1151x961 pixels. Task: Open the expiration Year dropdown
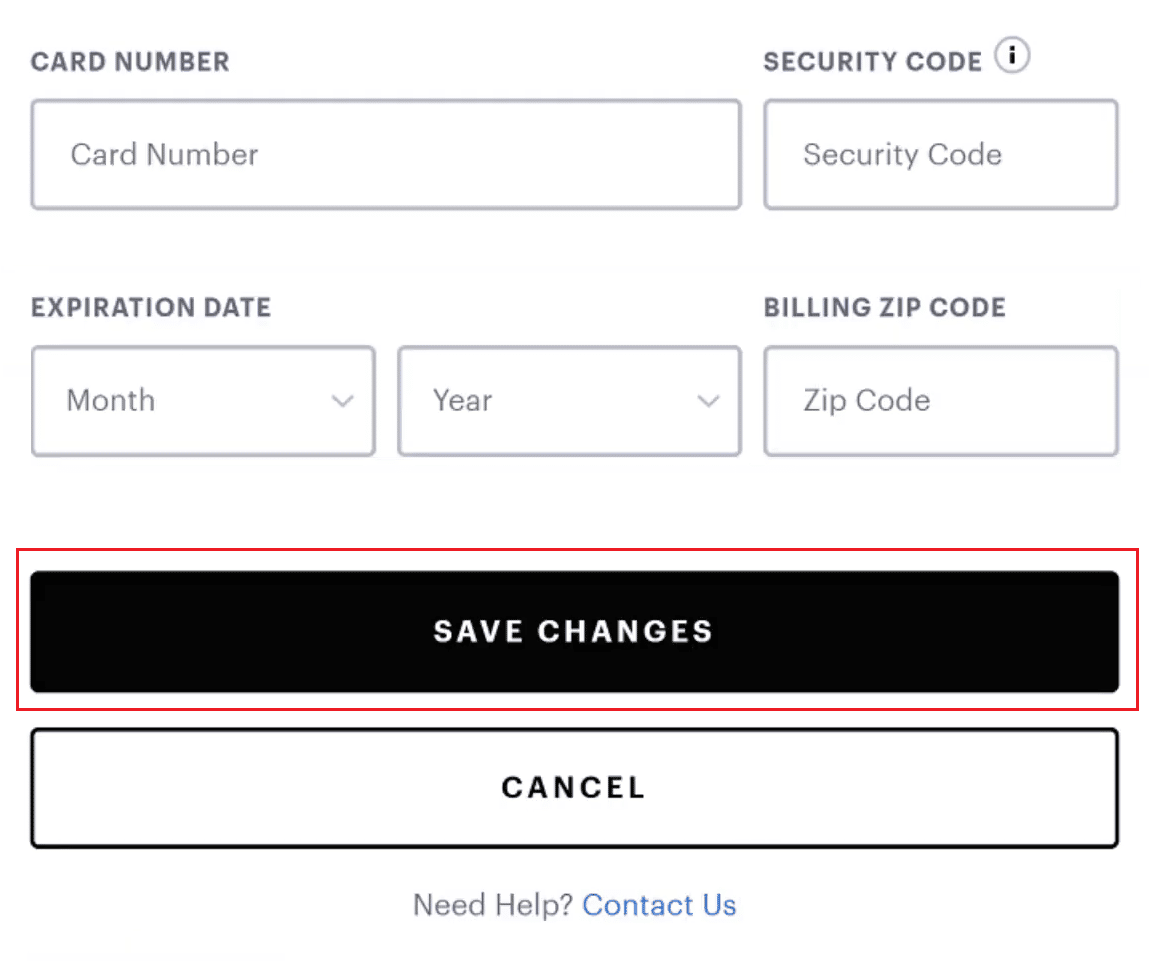[569, 401]
